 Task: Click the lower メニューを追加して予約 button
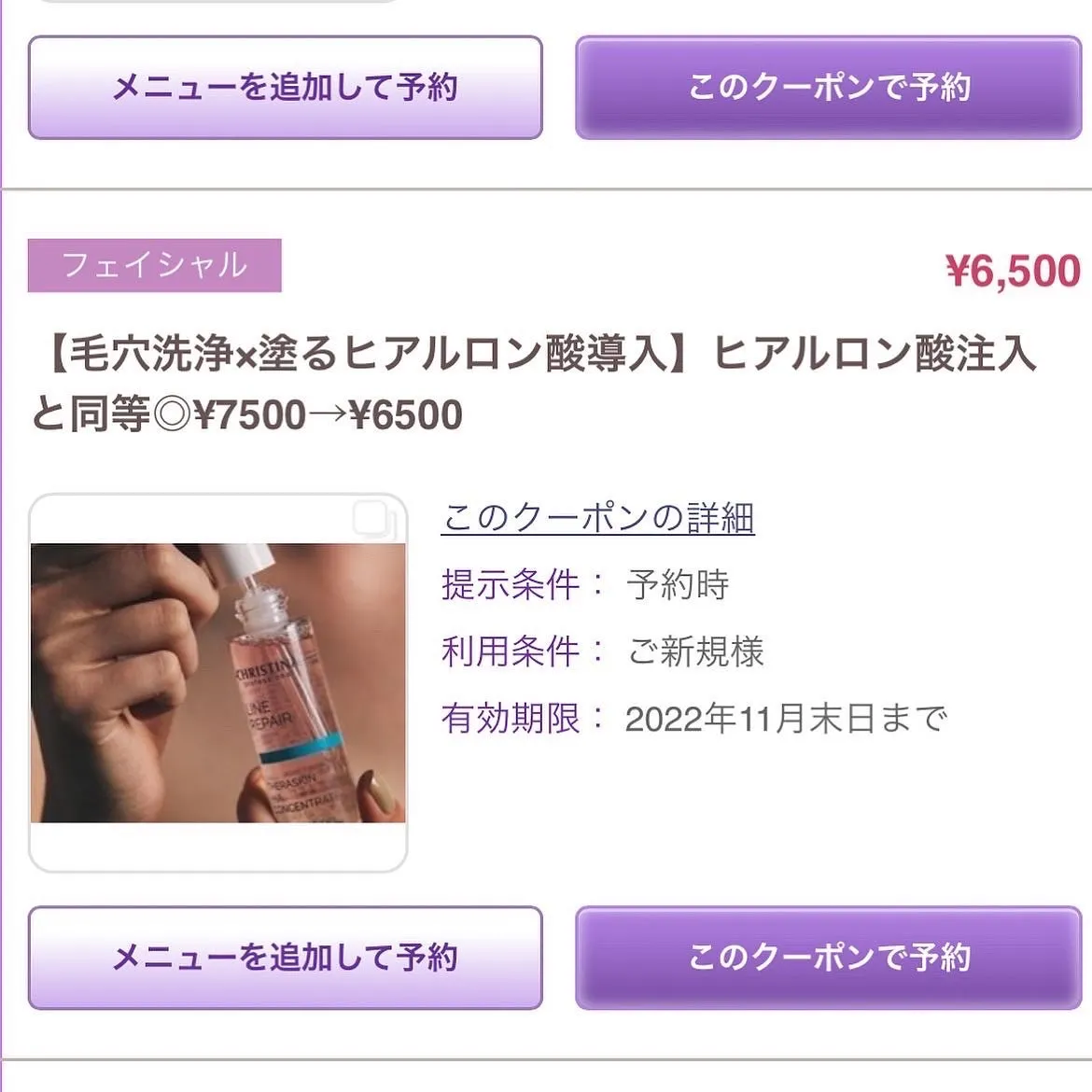[x=285, y=958]
